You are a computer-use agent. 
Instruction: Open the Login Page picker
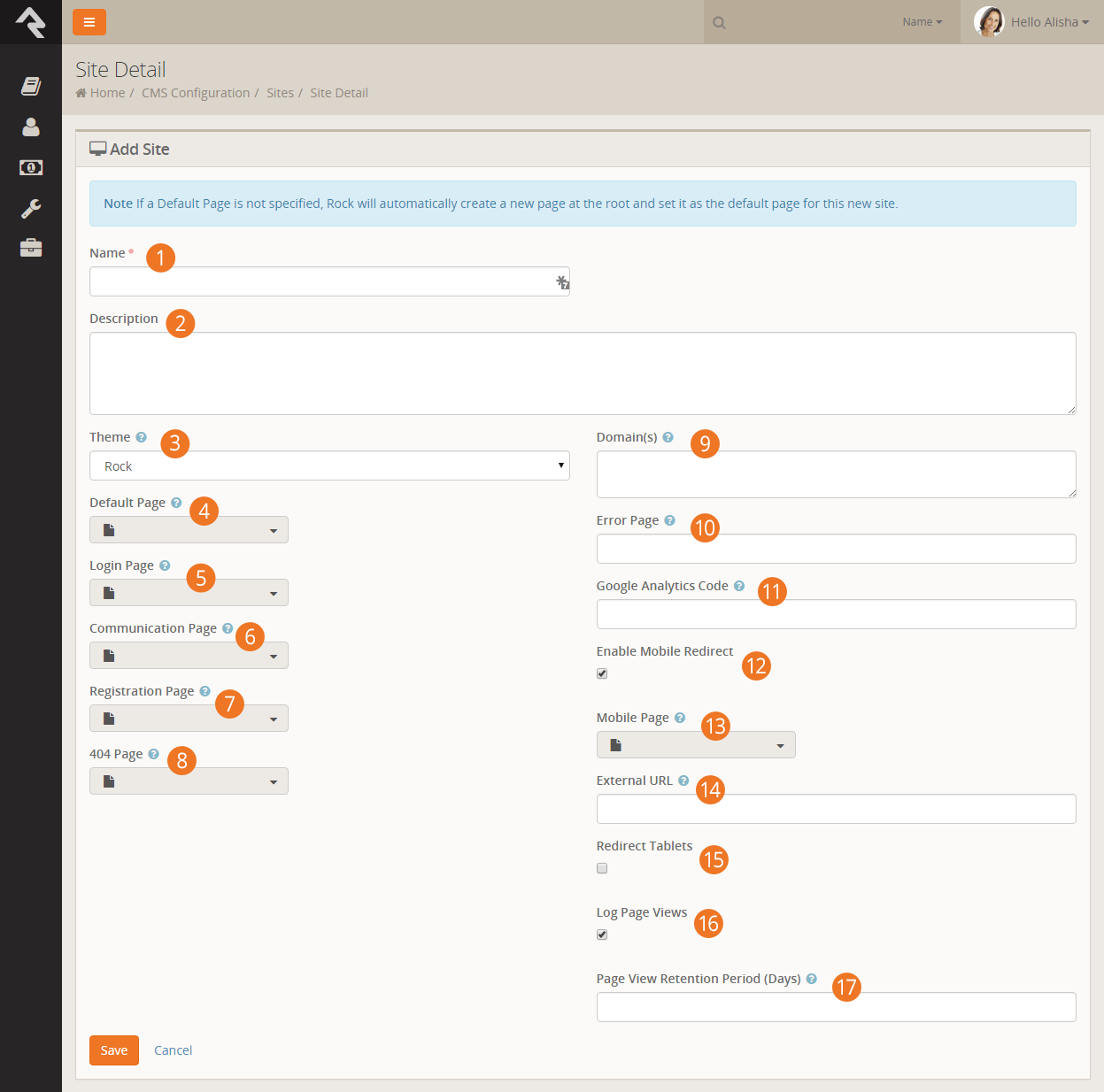click(x=189, y=593)
